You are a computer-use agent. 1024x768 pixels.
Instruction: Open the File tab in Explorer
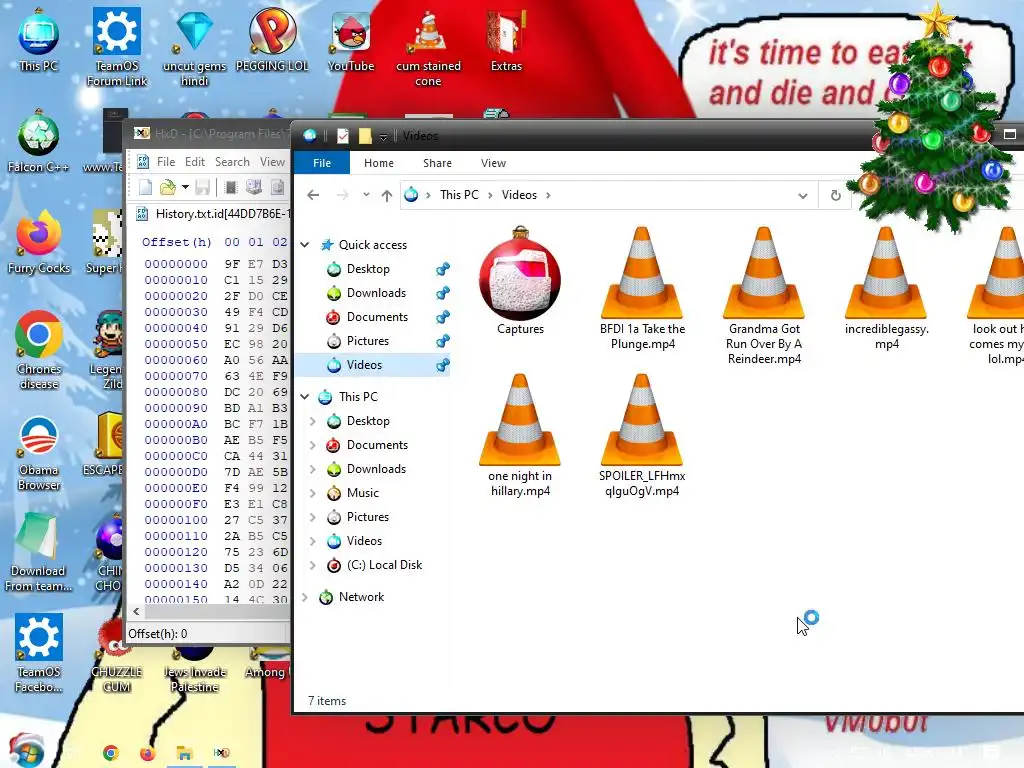pyautogui.click(x=322, y=163)
